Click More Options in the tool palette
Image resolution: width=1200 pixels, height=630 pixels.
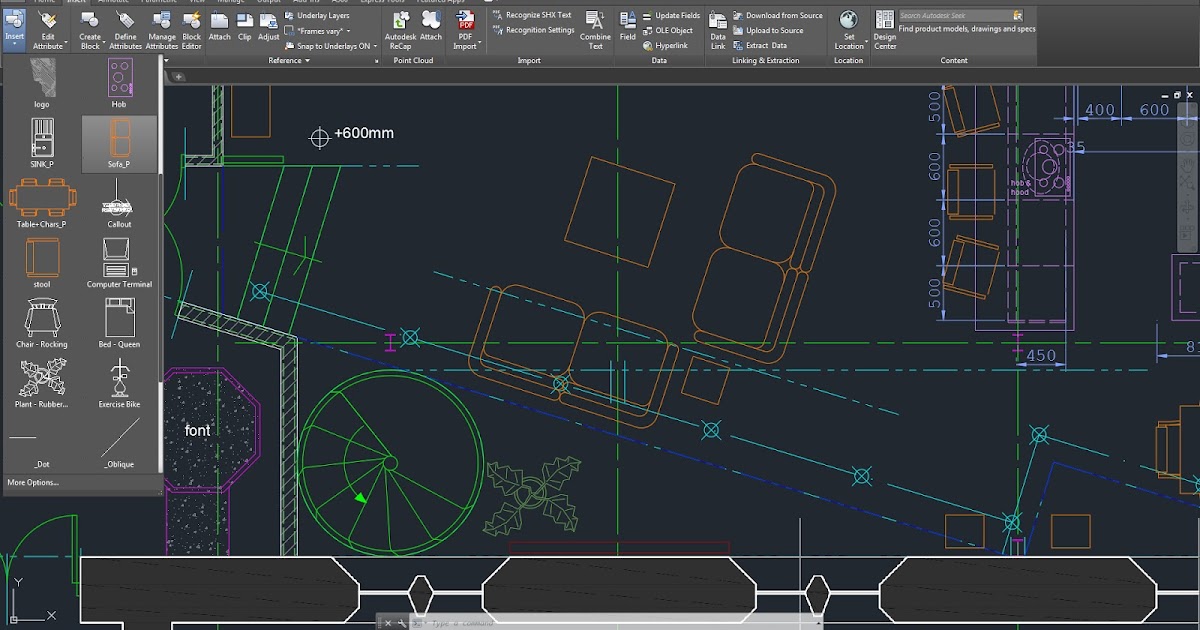(x=35, y=483)
